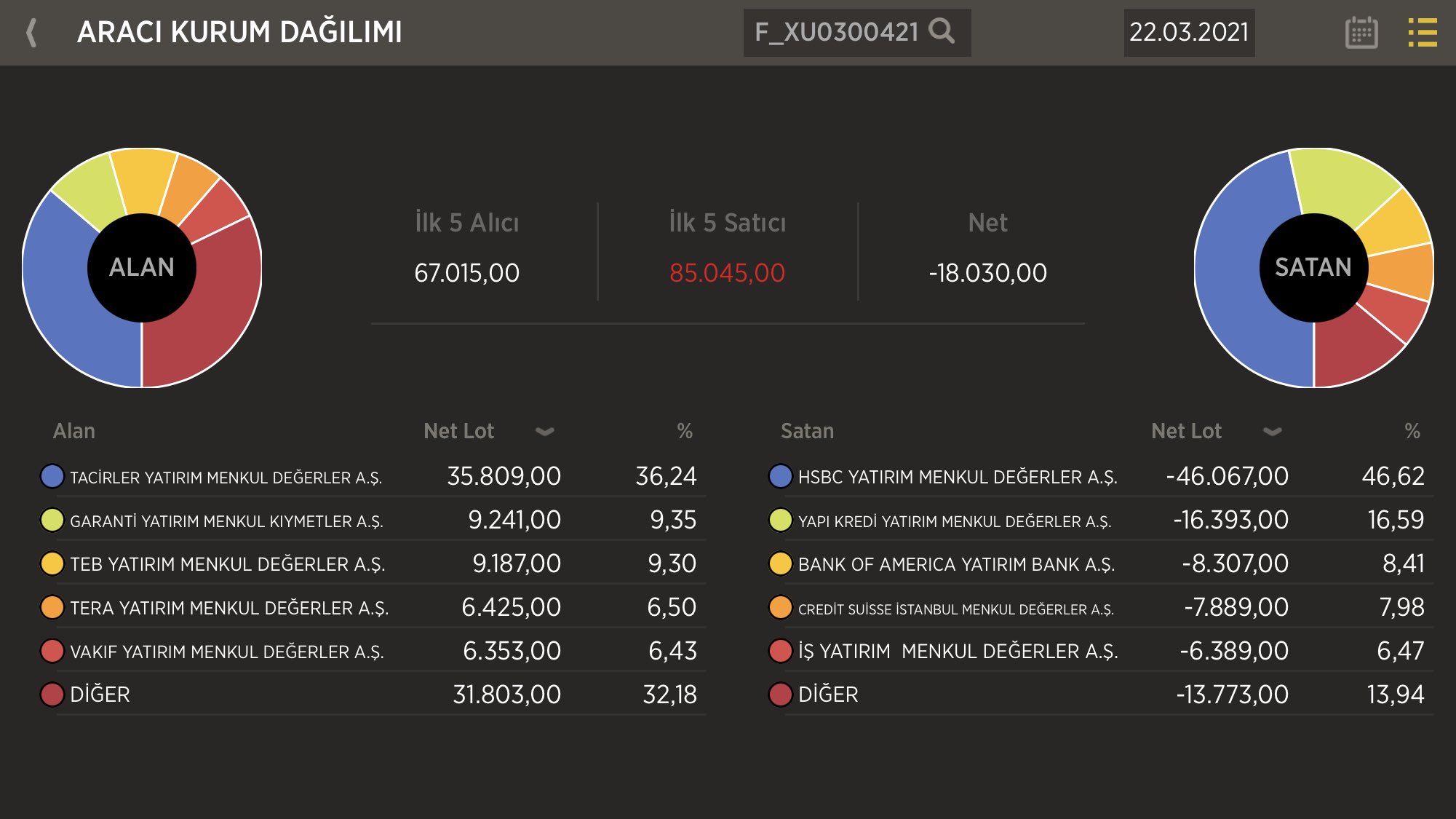Image resolution: width=1456 pixels, height=819 pixels.
Task: Open the yellow list menu icon
Action: point(1422,33)
